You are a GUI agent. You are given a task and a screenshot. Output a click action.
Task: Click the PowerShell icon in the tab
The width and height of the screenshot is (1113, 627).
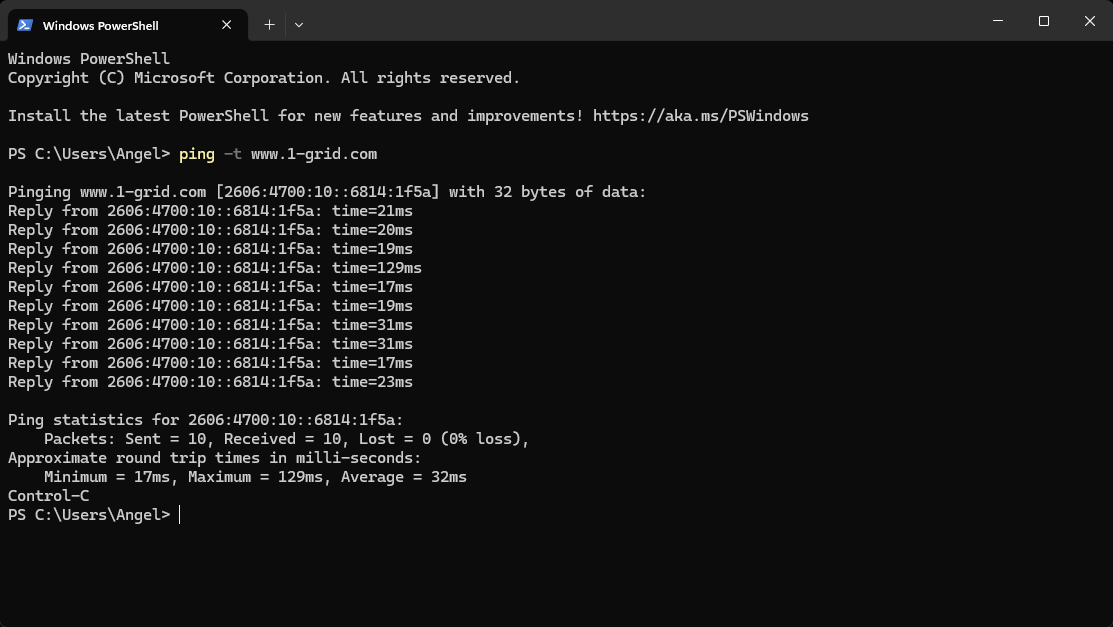coord(25,25)
